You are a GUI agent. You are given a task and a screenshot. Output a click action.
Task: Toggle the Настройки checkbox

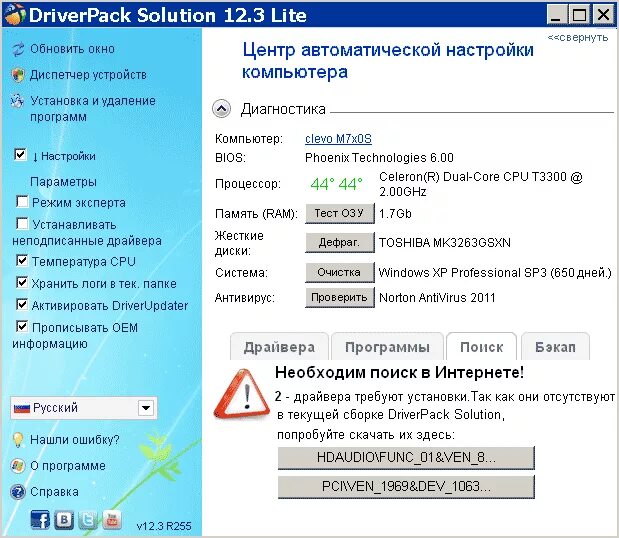click(x=20, y=155)
